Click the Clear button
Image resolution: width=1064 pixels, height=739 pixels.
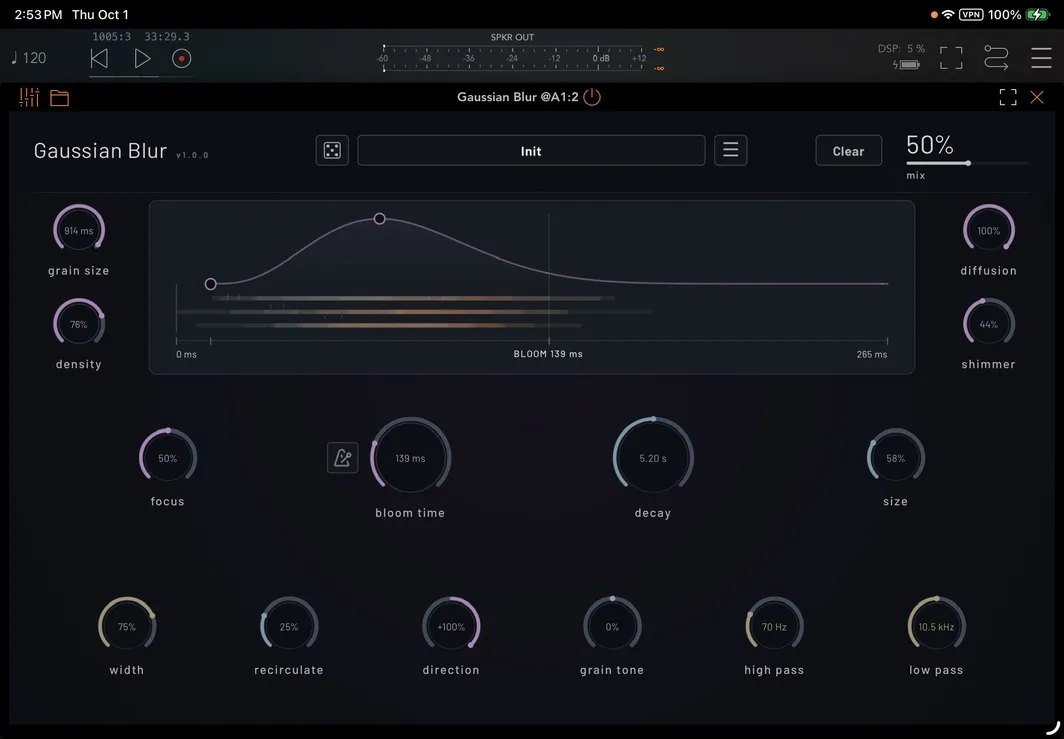click(849, 151)
